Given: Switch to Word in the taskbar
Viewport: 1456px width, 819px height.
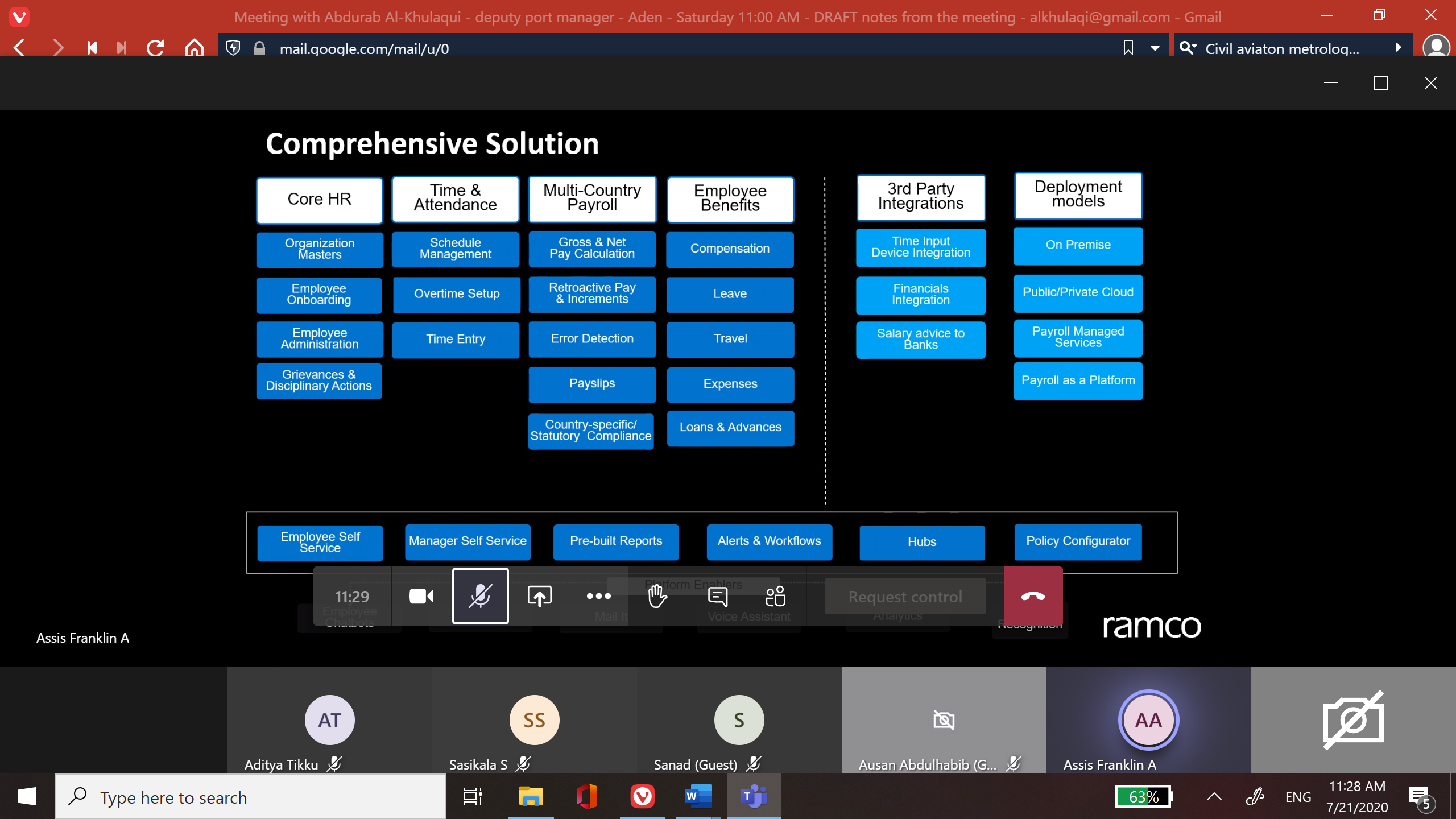Looking at the screenshot, I should pyautogui.click(x=698, y=796).
